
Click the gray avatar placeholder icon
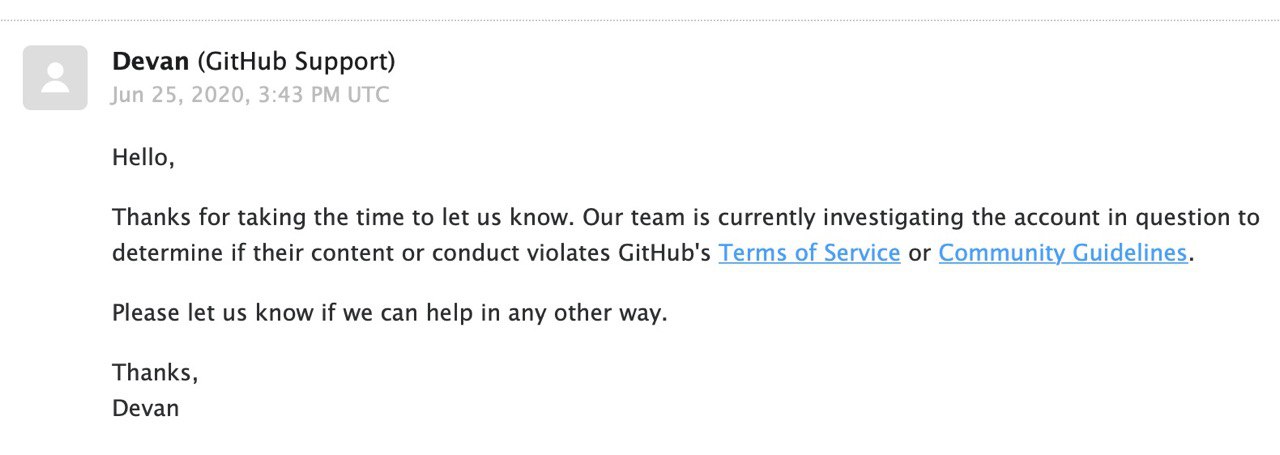tap(55, 77)
